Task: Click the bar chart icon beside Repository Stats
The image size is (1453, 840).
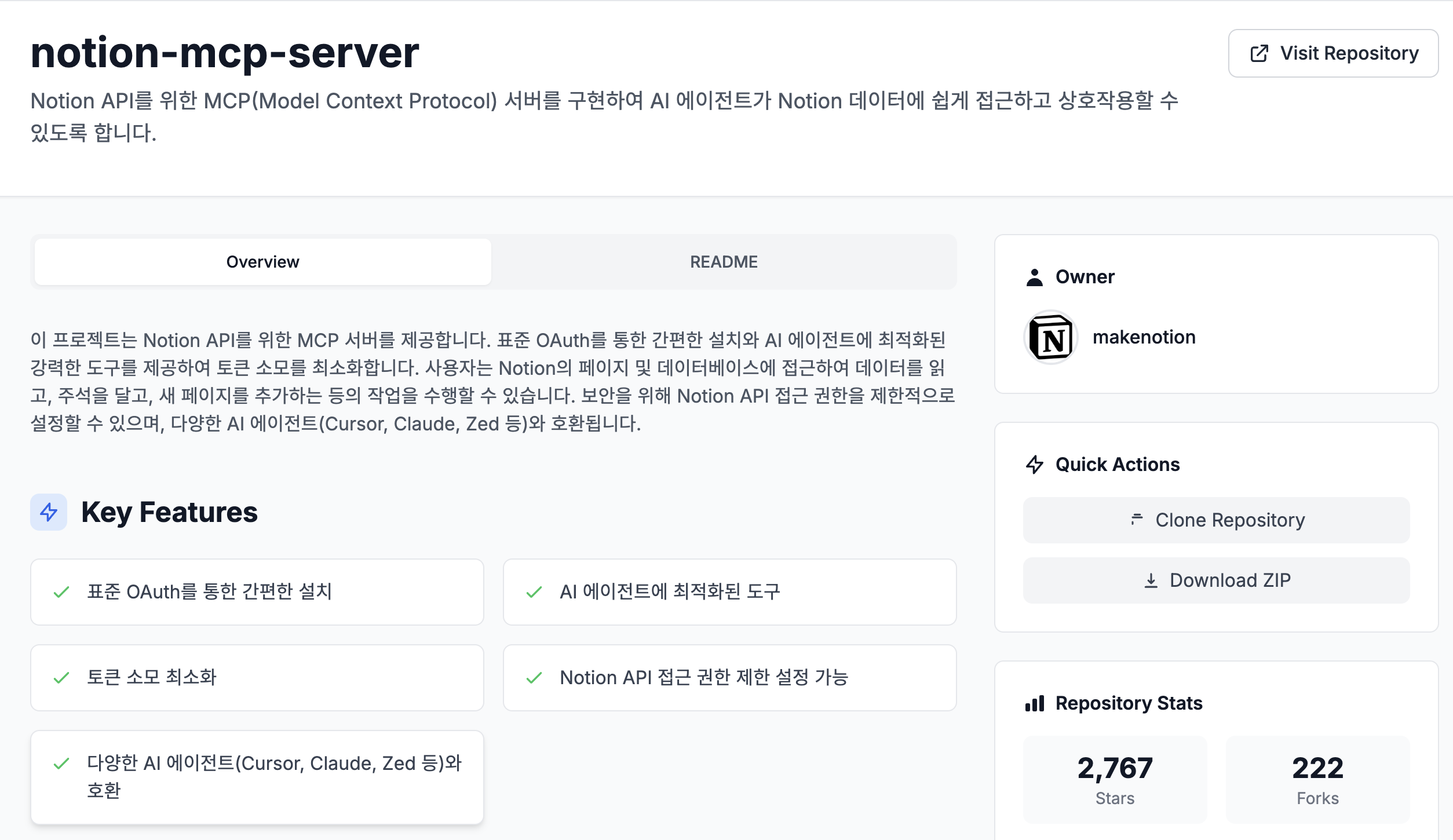Action: pos(1034,703)
